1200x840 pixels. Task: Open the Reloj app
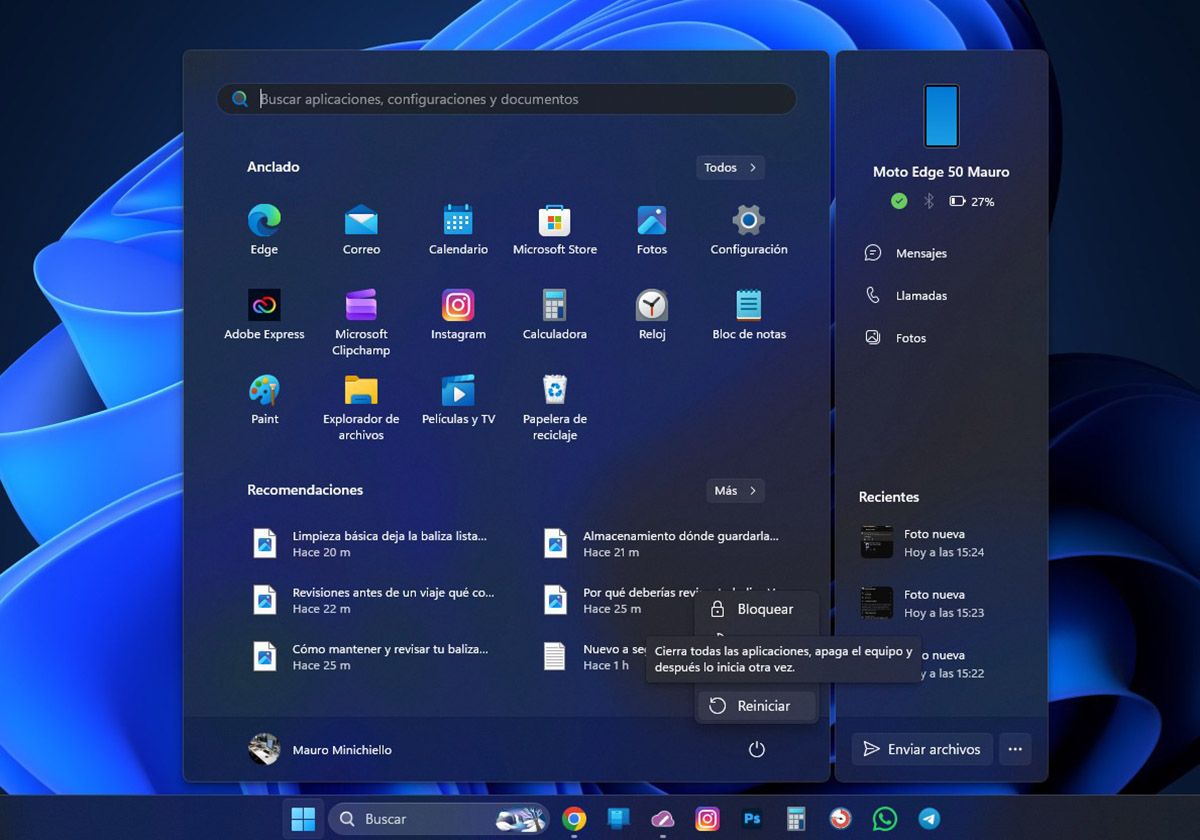651,307
